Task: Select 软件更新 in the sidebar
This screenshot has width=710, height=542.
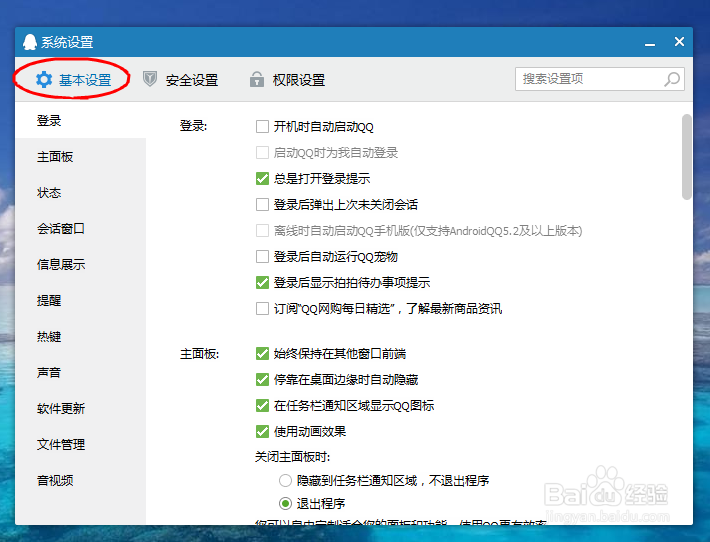Action: pyautogui.click(x=81, y=408)
